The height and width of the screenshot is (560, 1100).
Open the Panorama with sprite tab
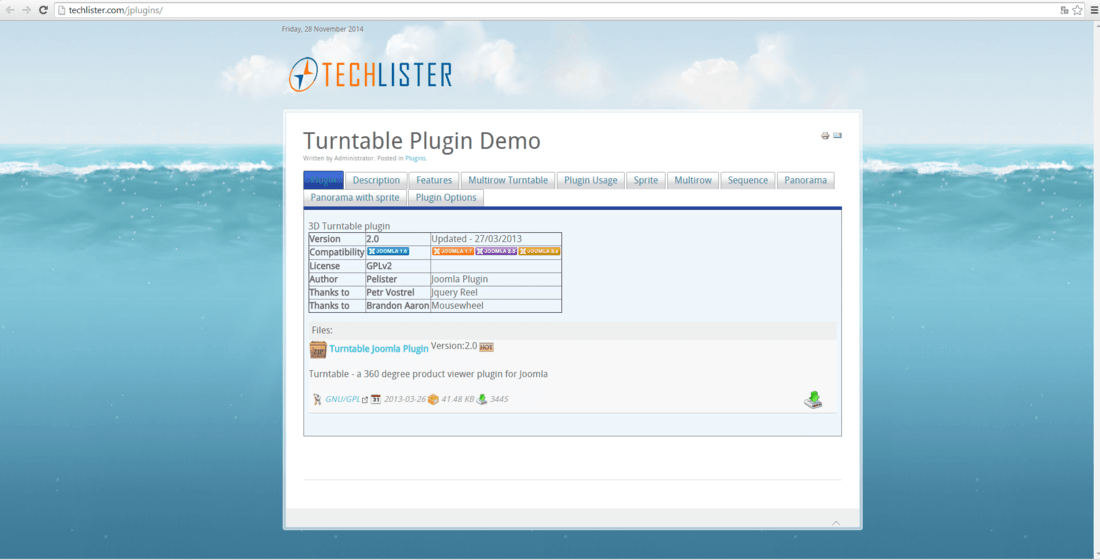pos(355,197)
